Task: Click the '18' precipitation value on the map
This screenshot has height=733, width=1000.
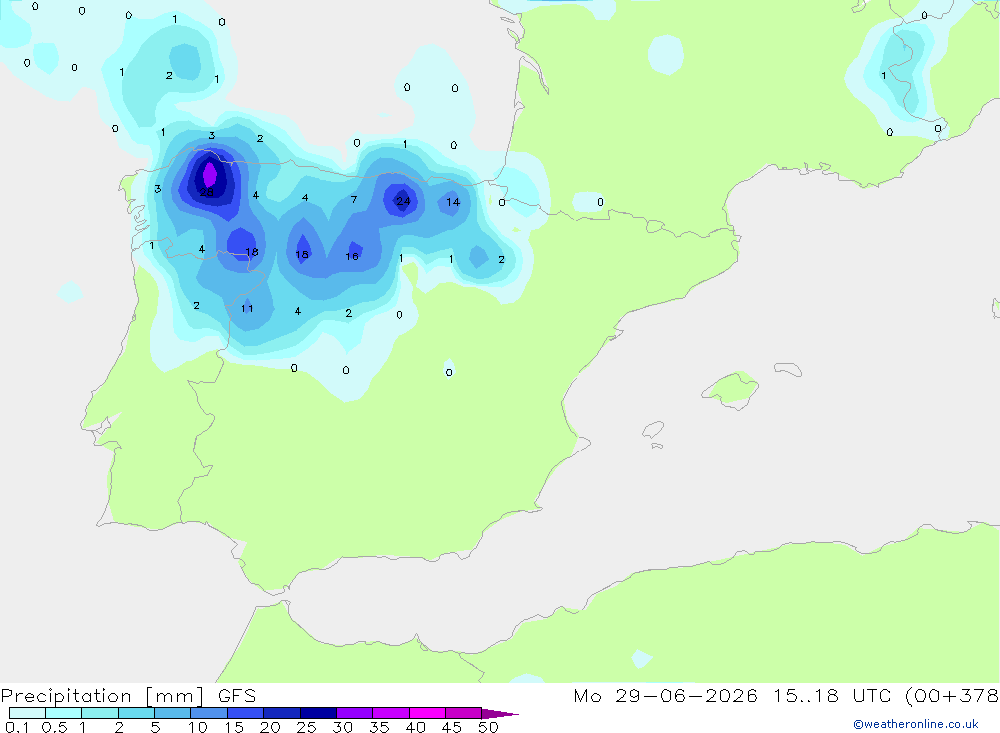Action: tap(252, 252)
